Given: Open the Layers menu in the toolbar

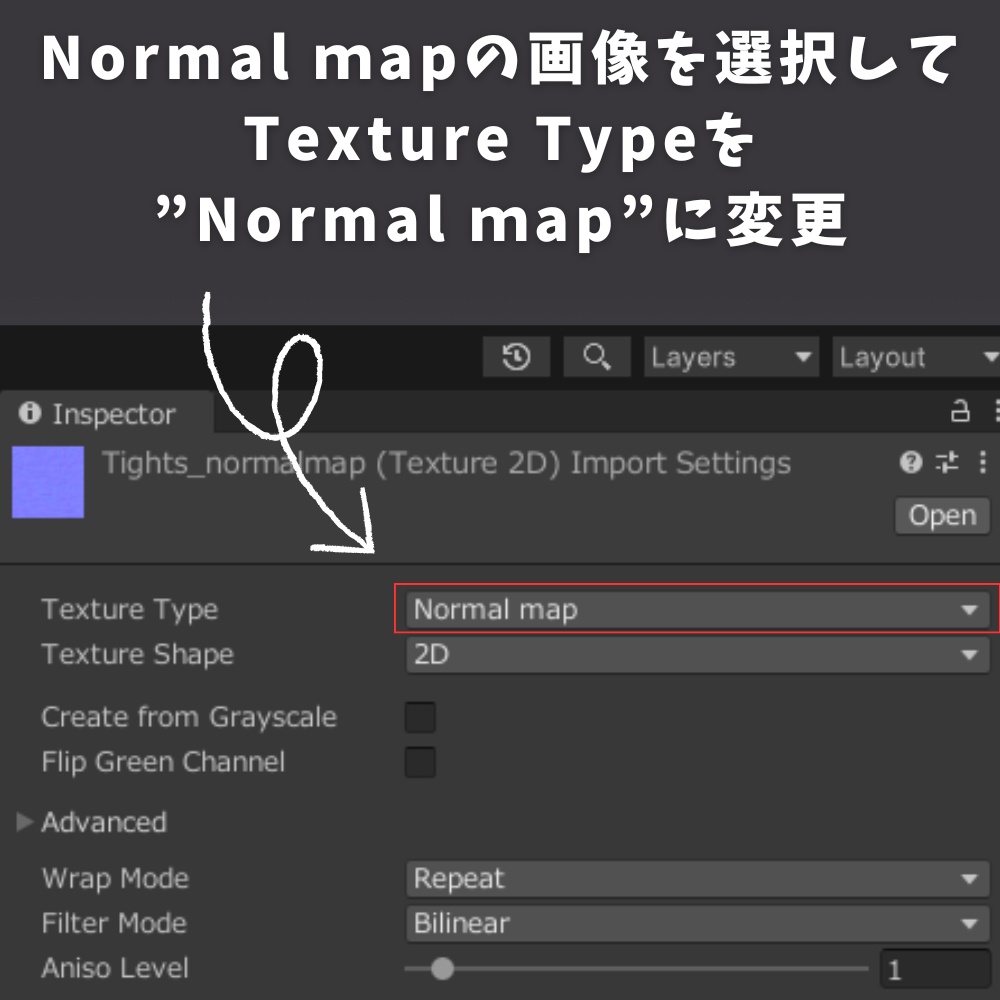Looking at the screenshot, I should click(x=730, y=357).
